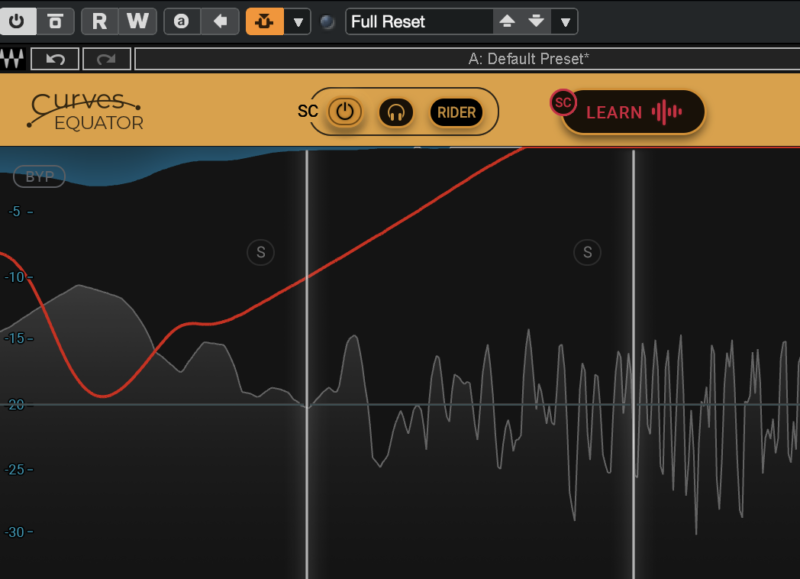
Task: Select next preset with the down arrow
Action: 536,21
